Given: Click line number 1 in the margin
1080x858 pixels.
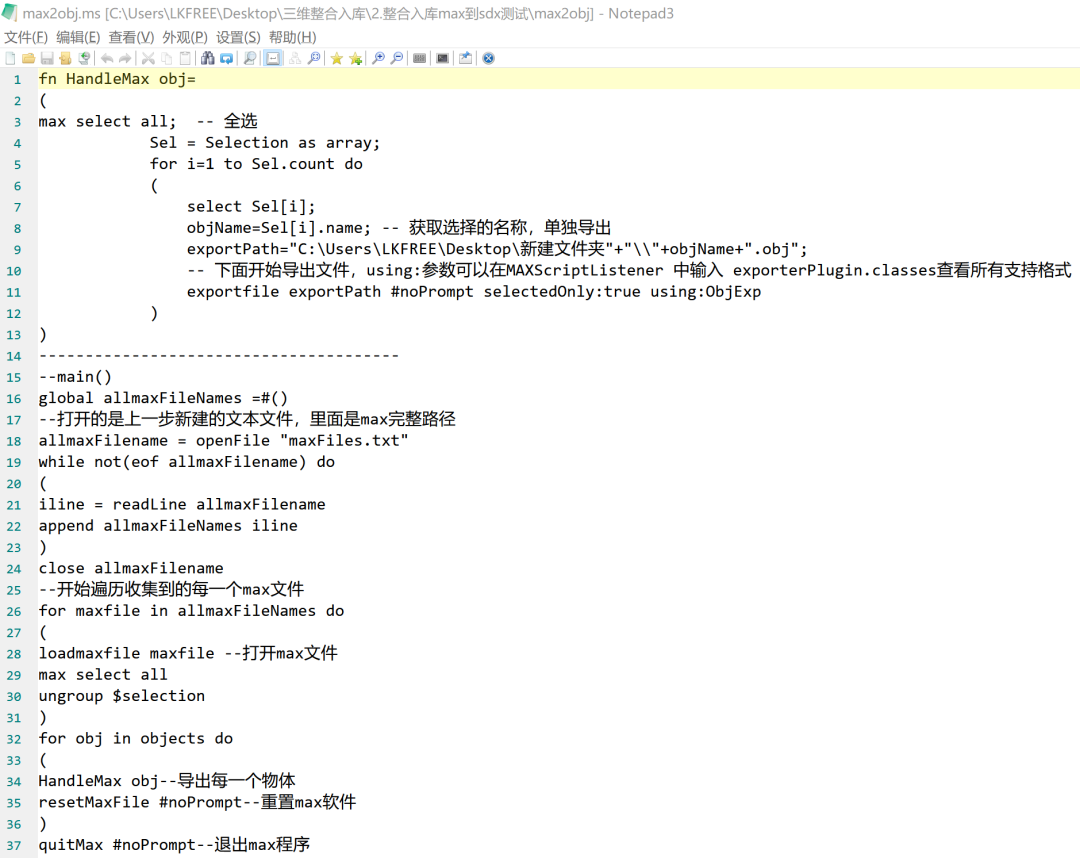Looking at the screenshot, I should pos(17,80).
